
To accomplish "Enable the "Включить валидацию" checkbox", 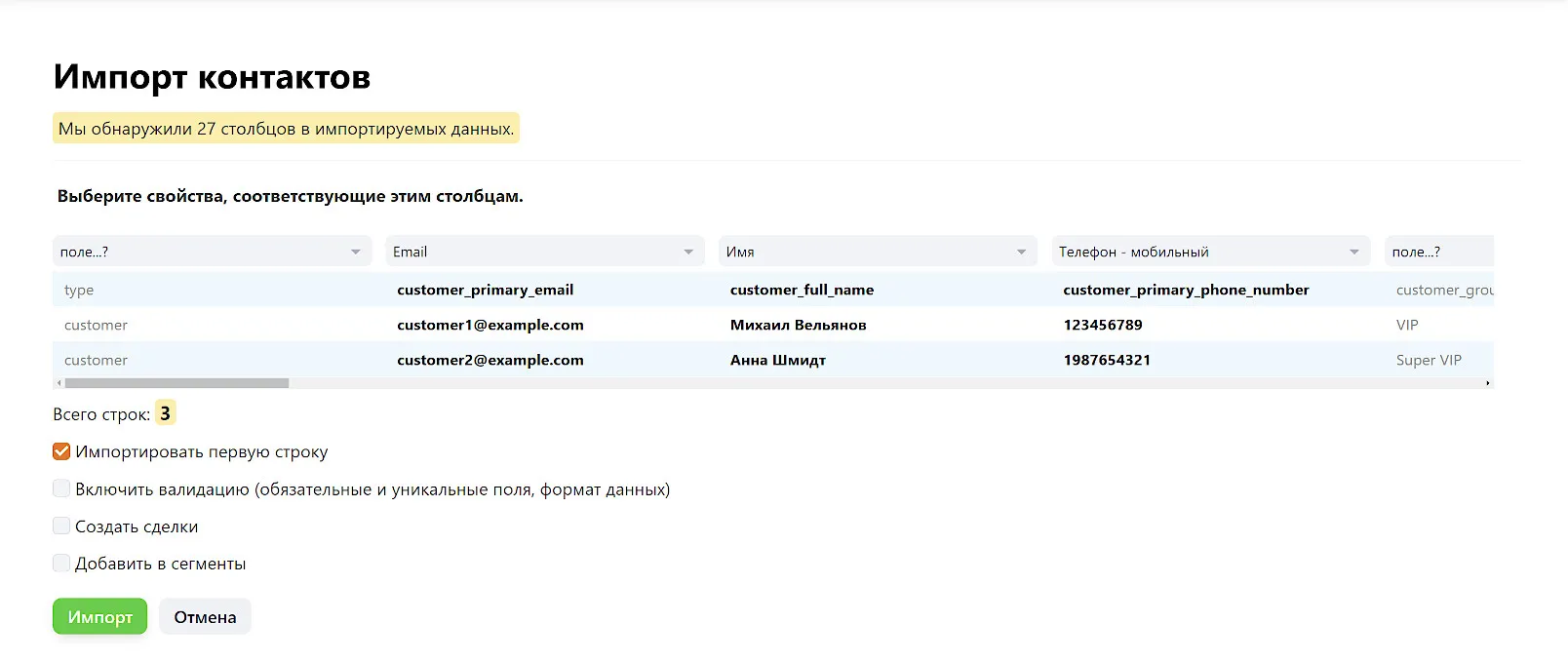I will [61, 488].
